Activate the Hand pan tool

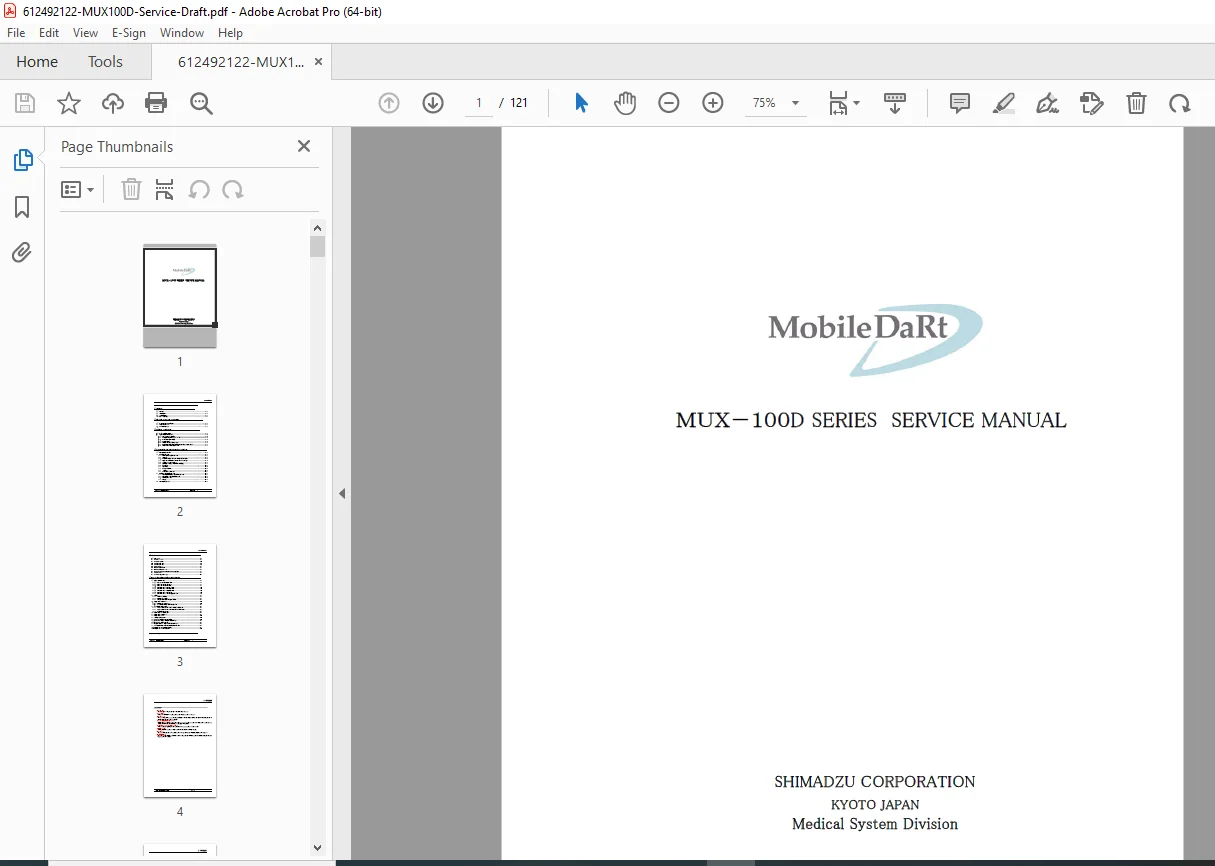625,103
